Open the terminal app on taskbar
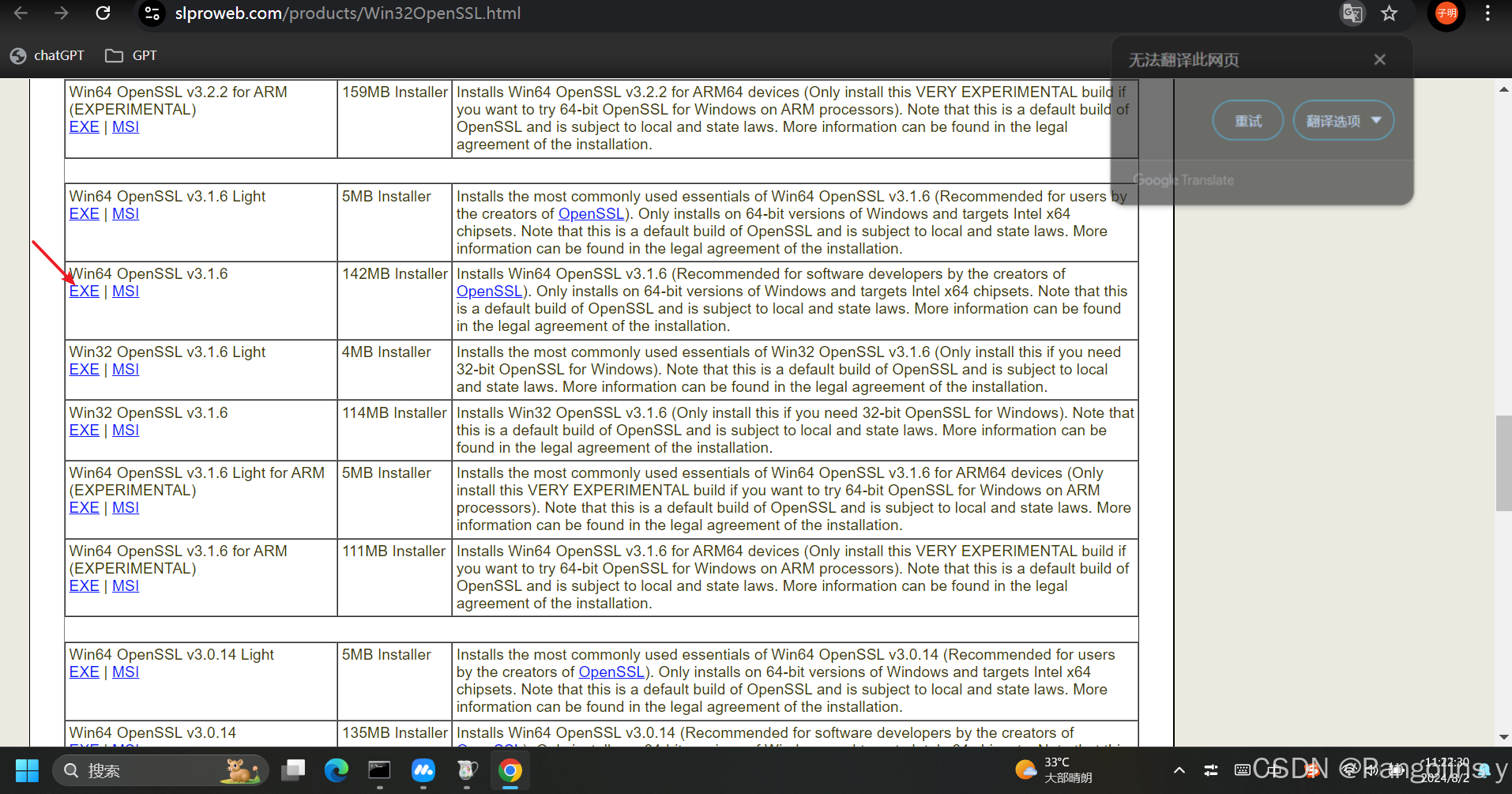Viewport: 1512px width, 794px height. [x=380, y=770]
